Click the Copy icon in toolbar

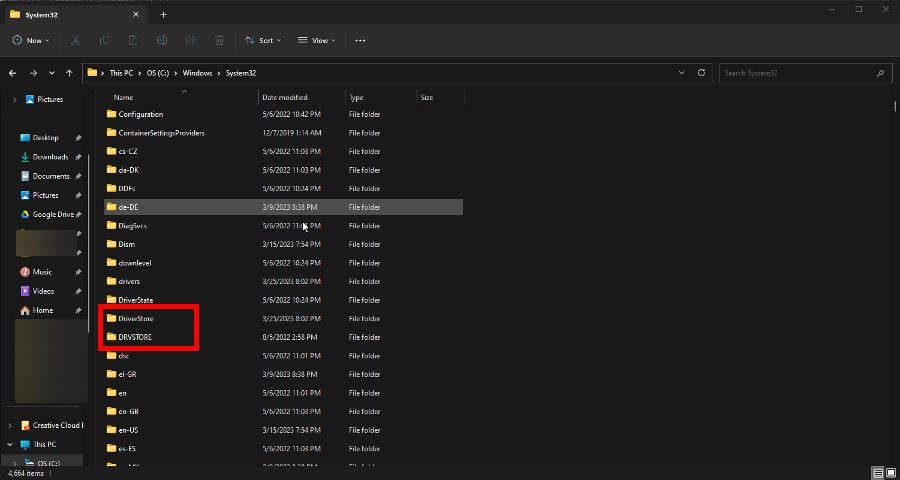coord(104,40)
